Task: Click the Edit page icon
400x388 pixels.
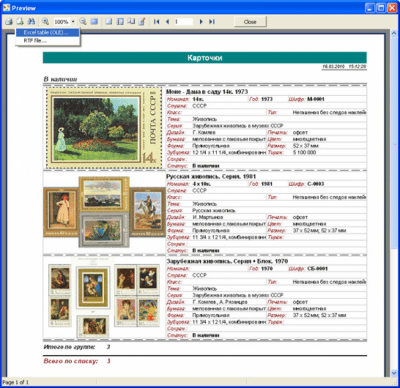Action: pos(142,22)
